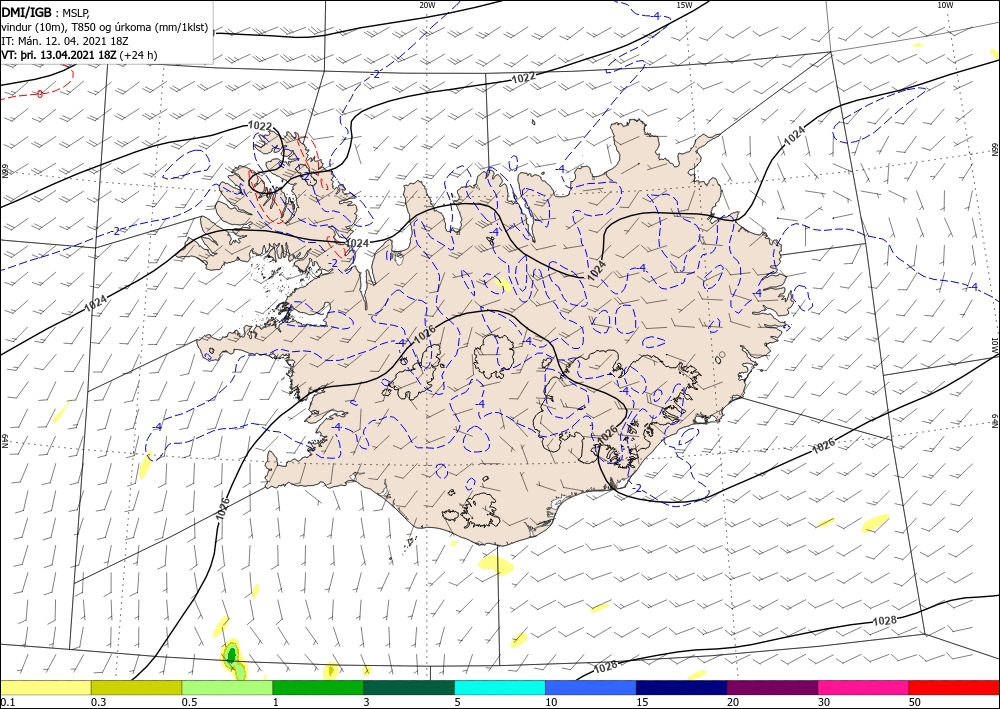
Task: Click the 1026 label southeast of Iceland over sea
Action: pyautogui.click(x=823, y=446)
